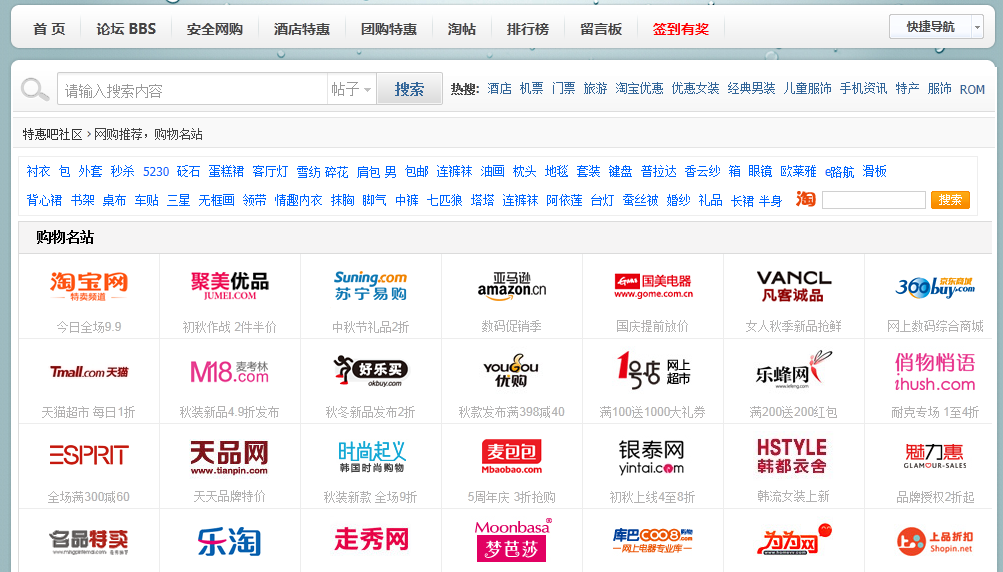Open the Glamour-Sales 魅力惠 logo tile

935,456
